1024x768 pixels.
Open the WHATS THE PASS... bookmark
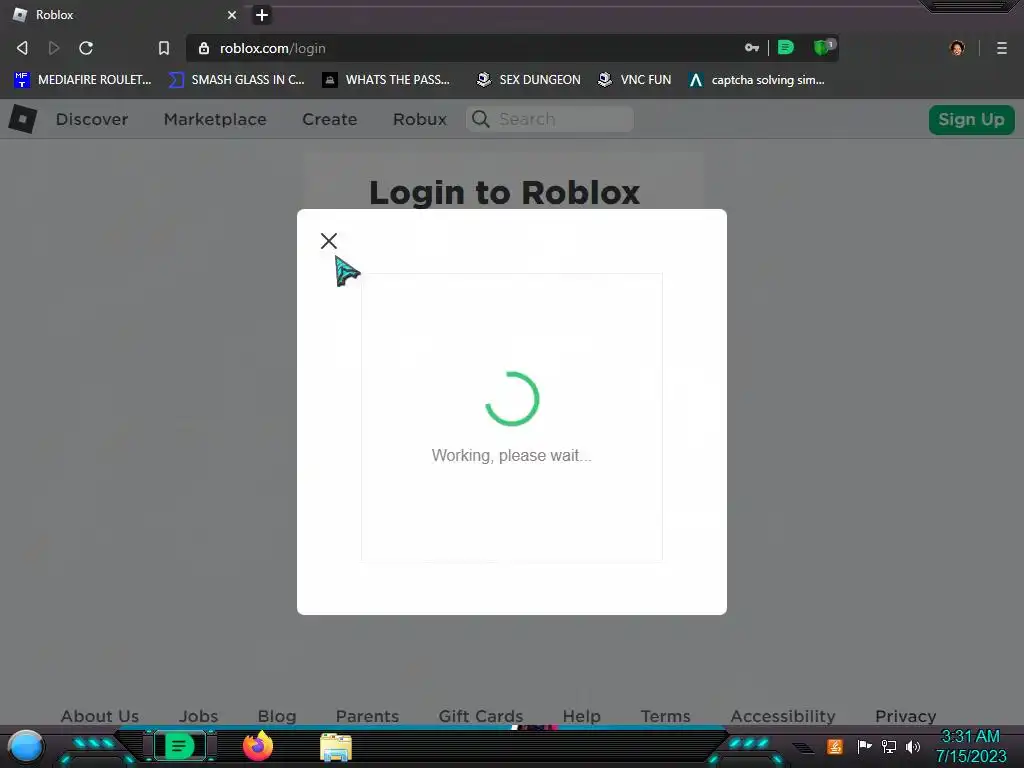(x=386, y=80)
